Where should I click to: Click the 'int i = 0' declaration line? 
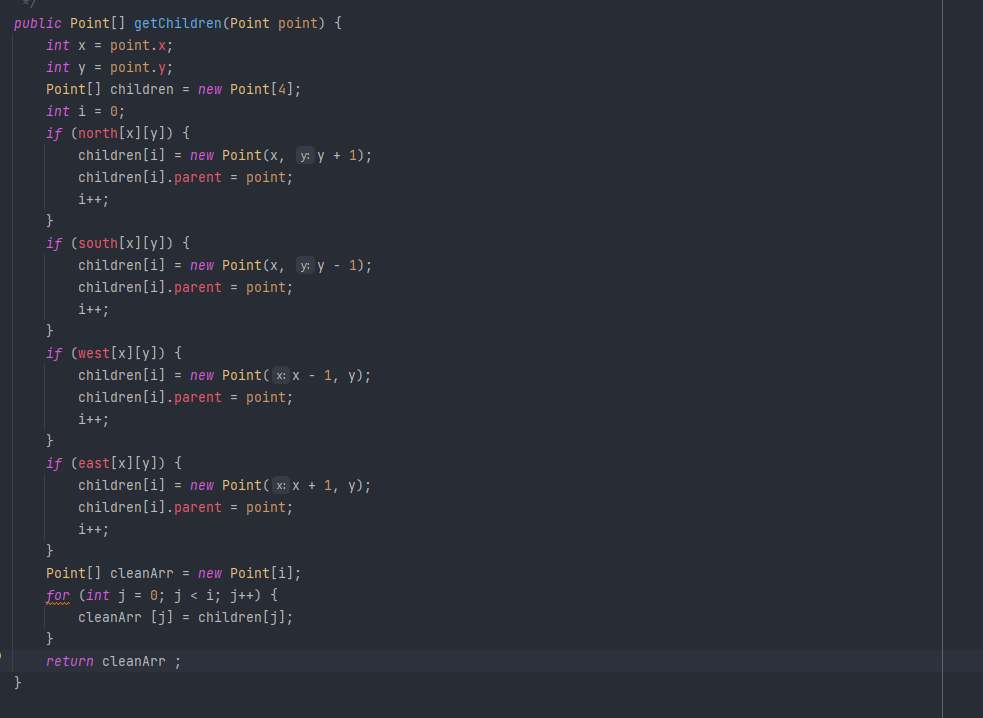[86, 111]
